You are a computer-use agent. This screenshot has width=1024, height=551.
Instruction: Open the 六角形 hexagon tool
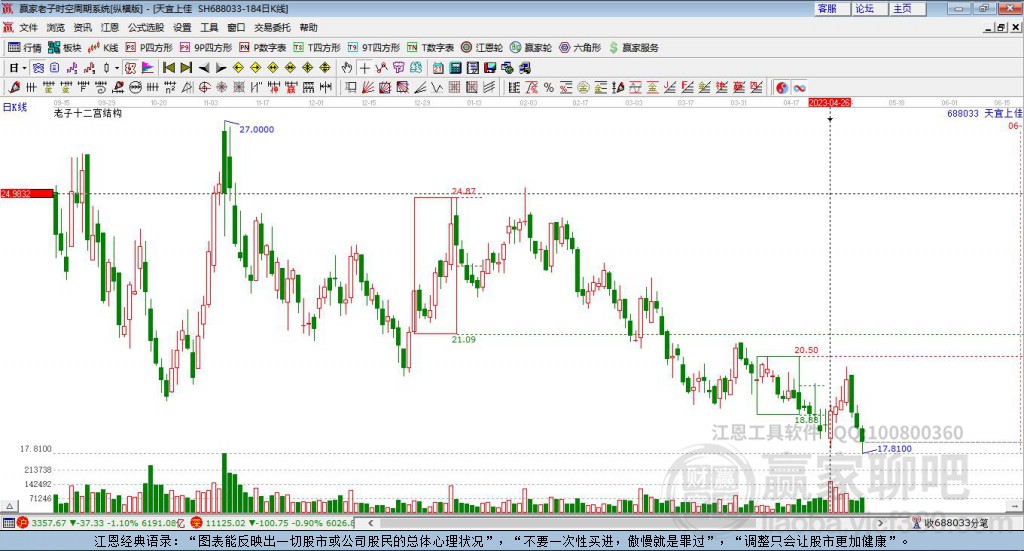coord(580,48)
